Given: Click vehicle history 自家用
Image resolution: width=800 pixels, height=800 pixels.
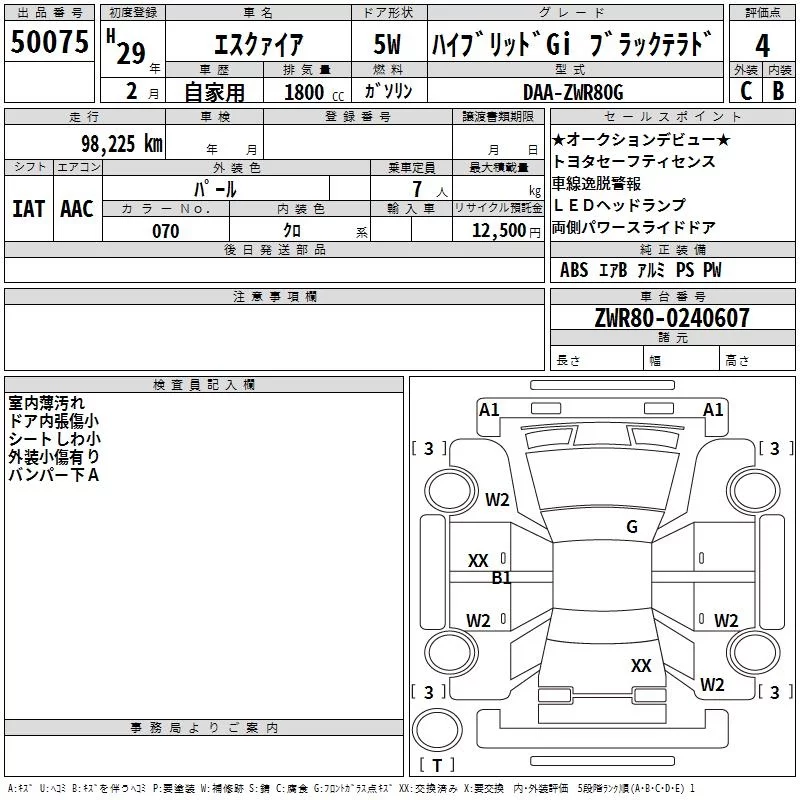Looking at the screenshot, I should tap(214, 92).
